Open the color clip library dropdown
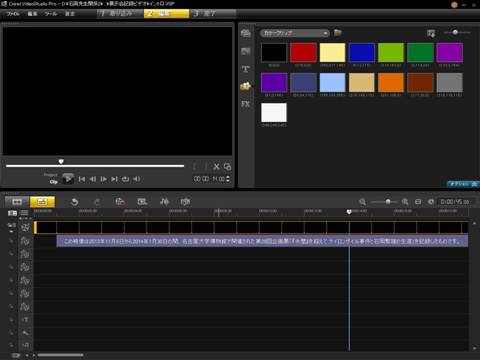The width and height of the screenshot is (480, 360). click(295, 33)
